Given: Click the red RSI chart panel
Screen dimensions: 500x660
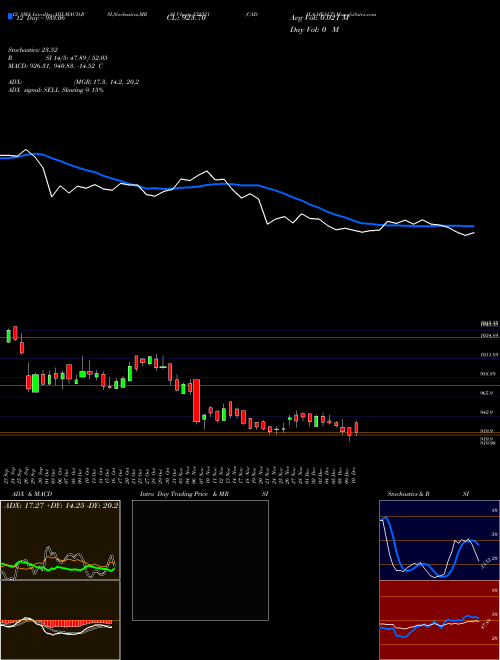Looking at the screenshot, I should pos(439,620).
